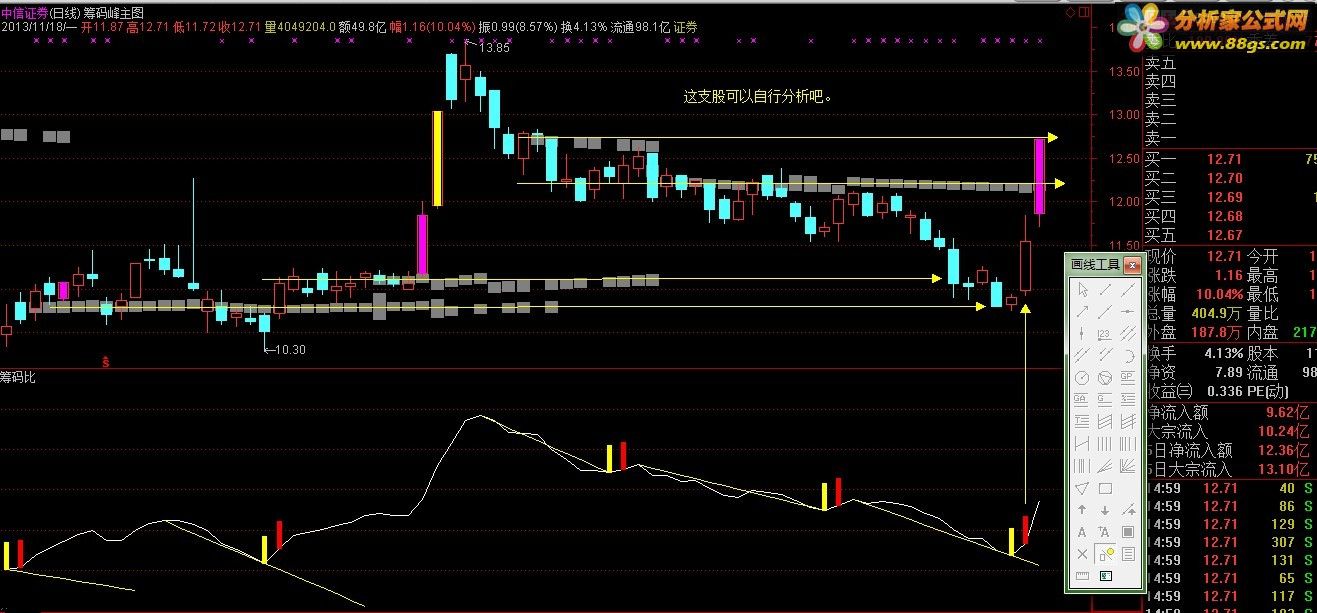Select the ruler tool at palette bottom

(x=1082, y=574)
